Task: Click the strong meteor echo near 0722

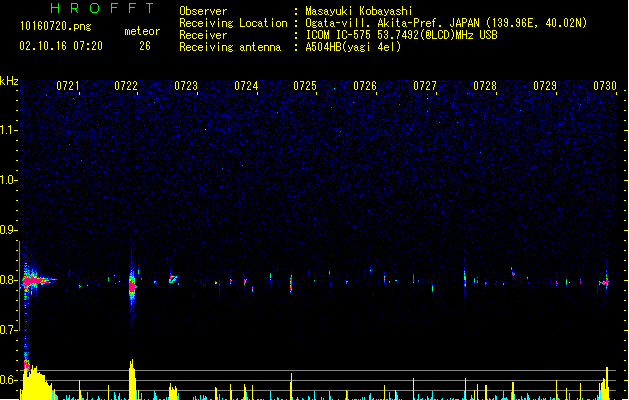Action: point(132,286)
